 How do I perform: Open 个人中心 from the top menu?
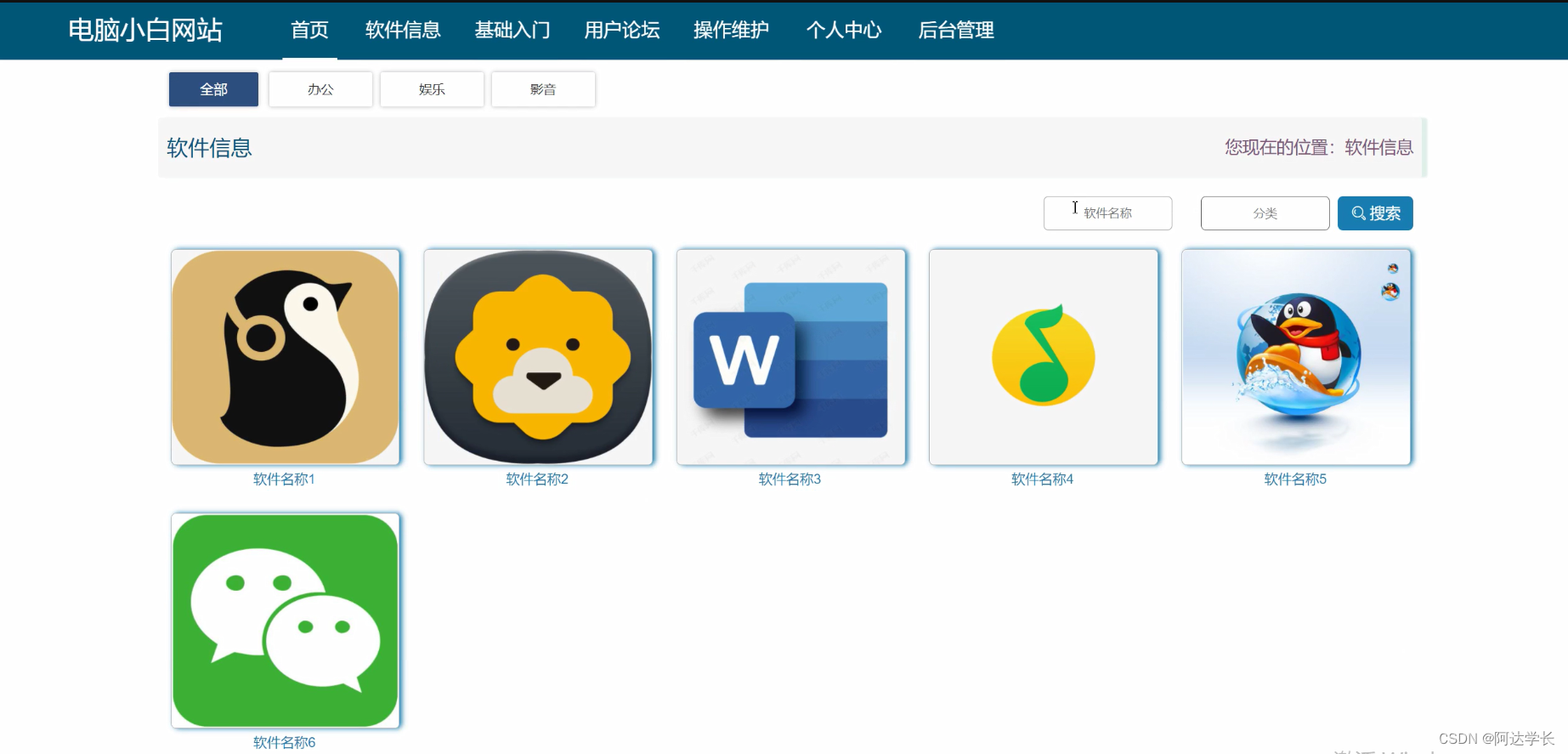tap(844, 31)
